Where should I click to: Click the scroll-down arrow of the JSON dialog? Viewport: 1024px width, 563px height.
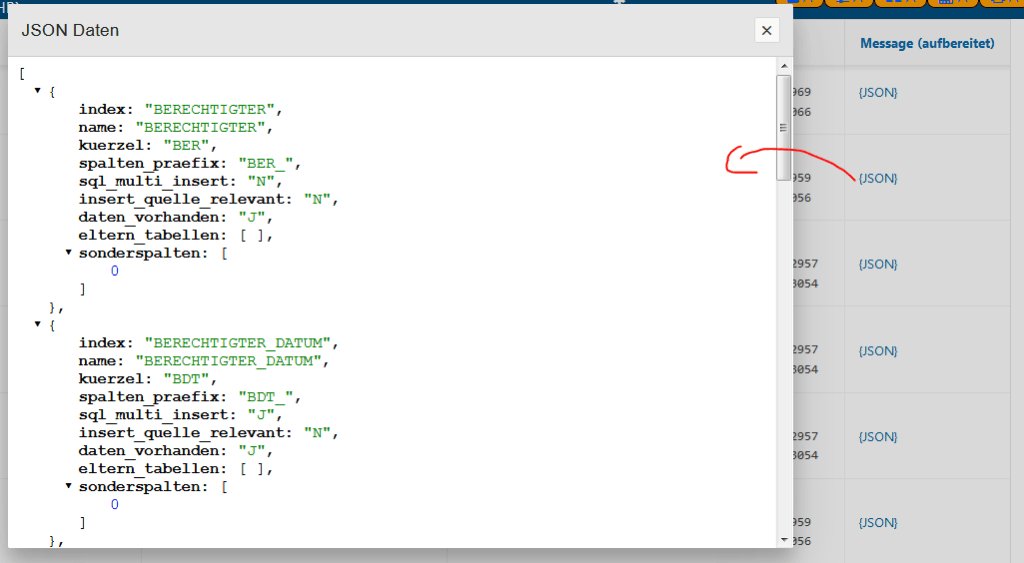coord(784,540)
